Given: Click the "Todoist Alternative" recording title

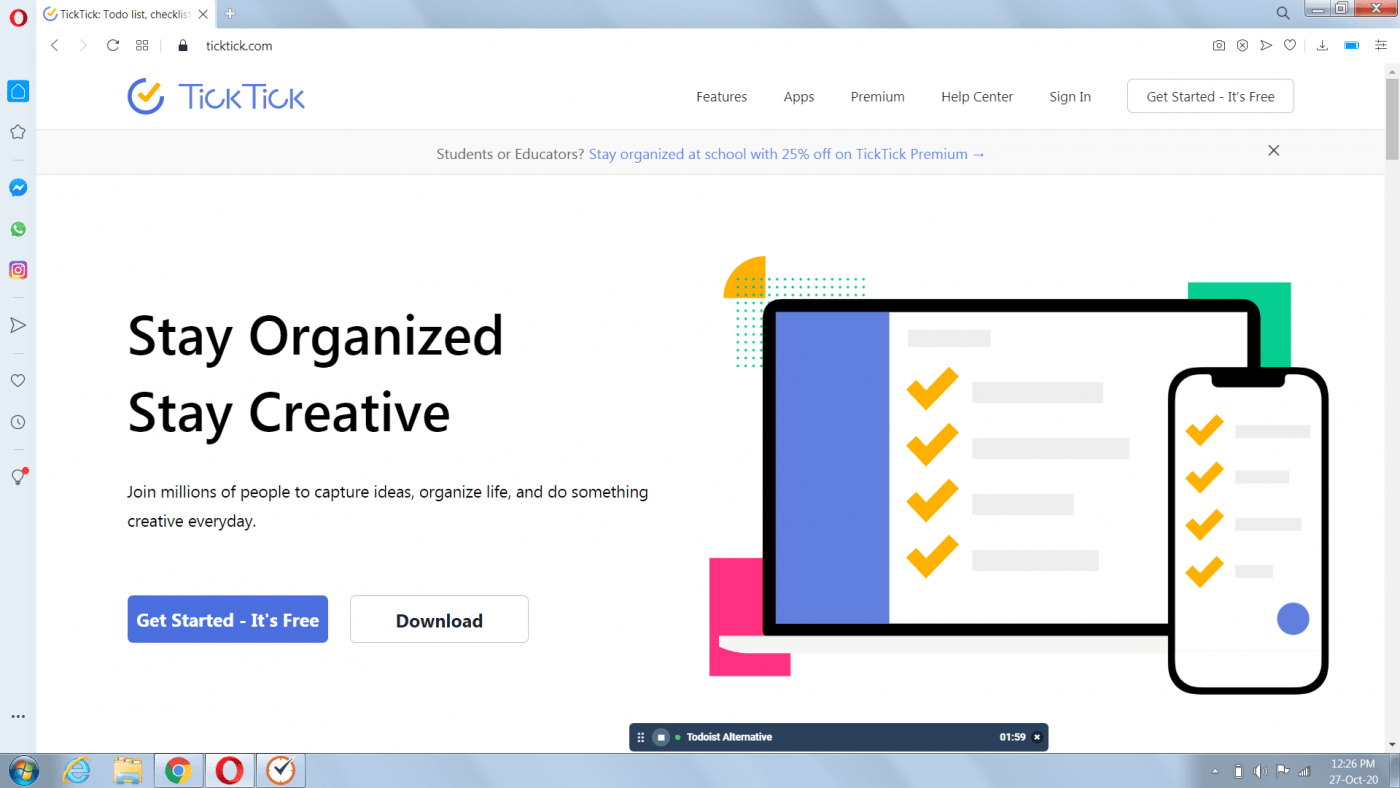Looking at the screenshot, I should click(x=730, y=737).
